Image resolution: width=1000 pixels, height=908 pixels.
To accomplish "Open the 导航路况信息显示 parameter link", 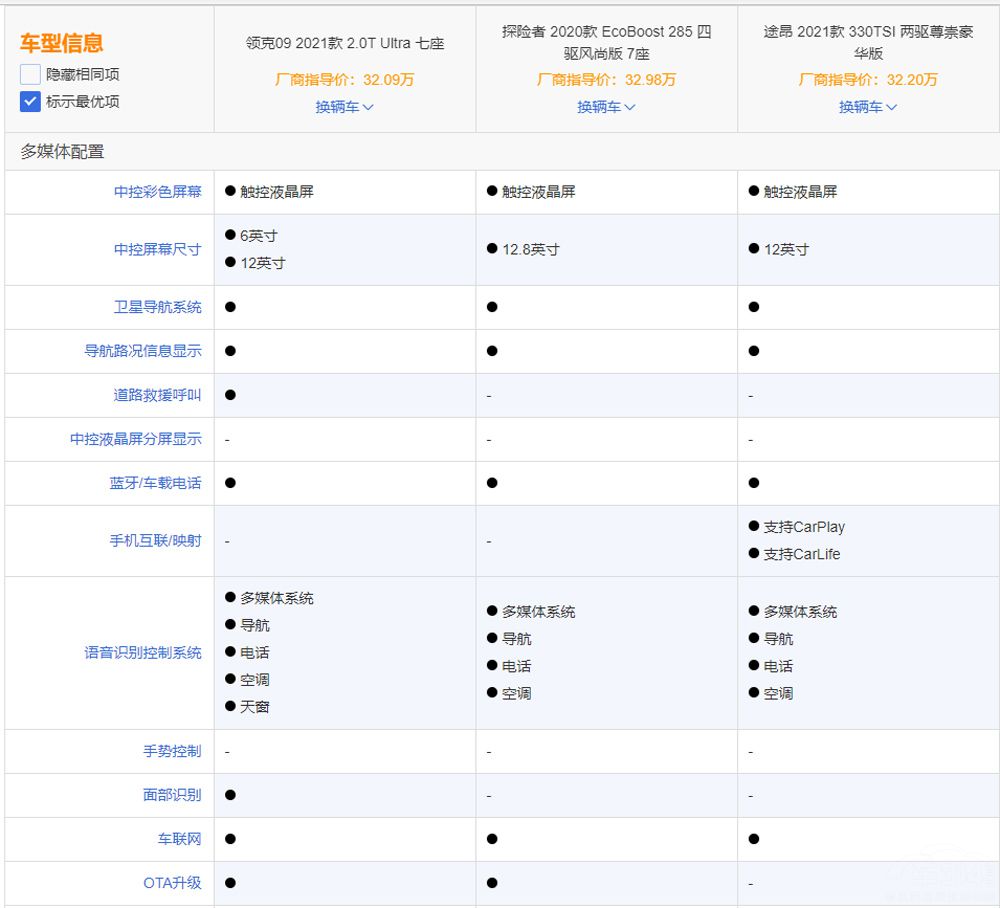I will pyautogui.click(x=143, y=351).
